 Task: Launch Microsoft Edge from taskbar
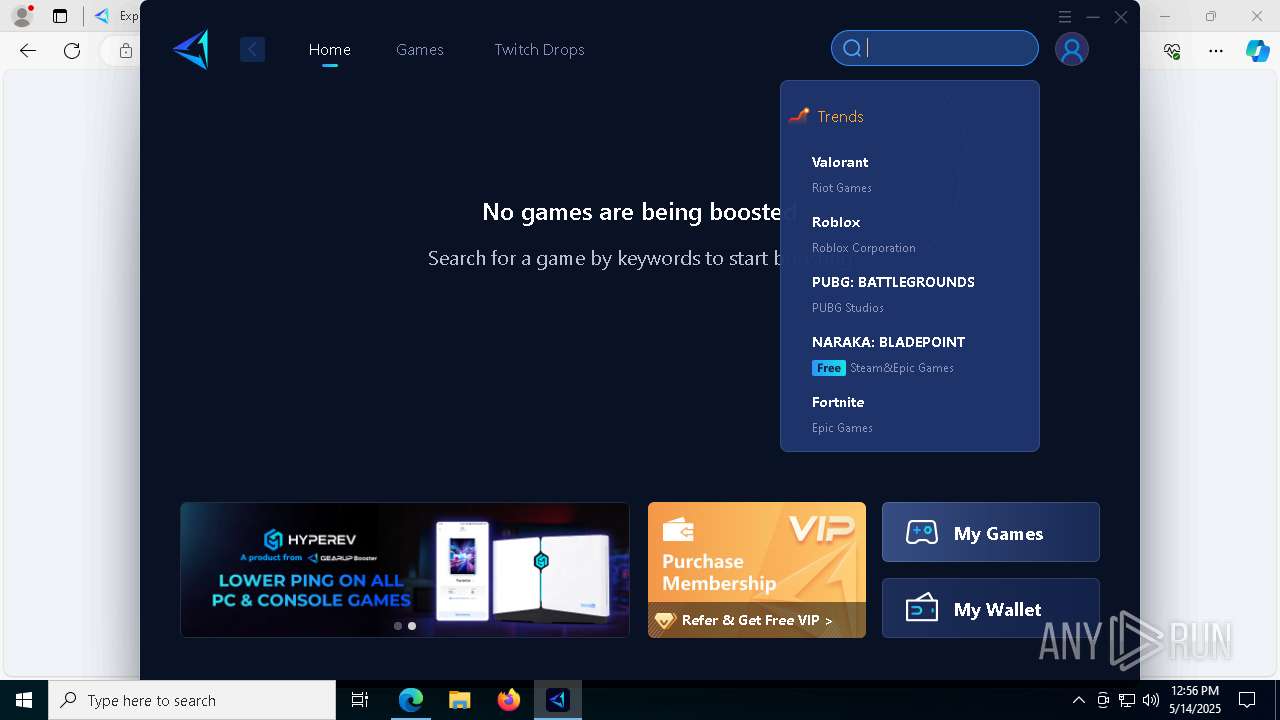[411, 700]
